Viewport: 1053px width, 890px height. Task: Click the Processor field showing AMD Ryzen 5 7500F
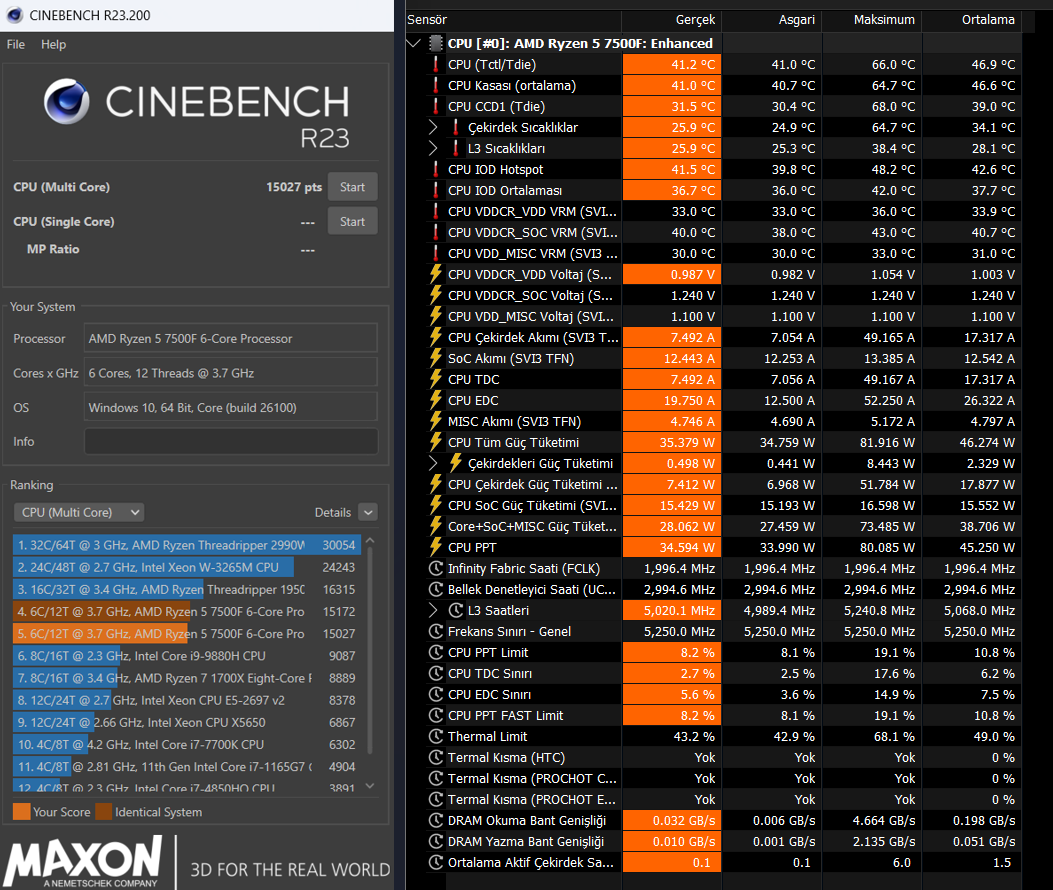click(230, 339)
